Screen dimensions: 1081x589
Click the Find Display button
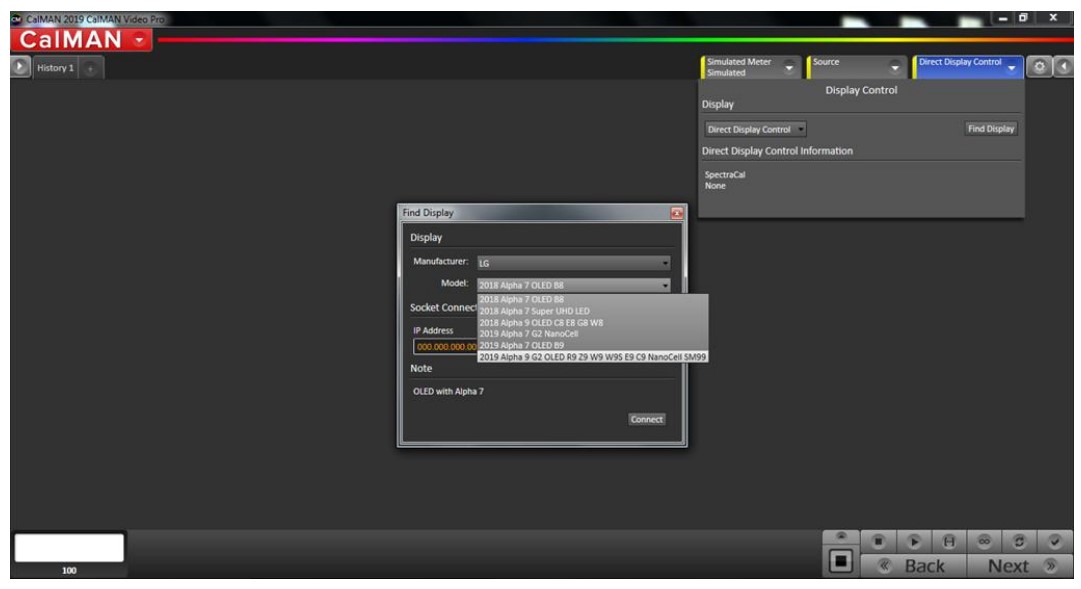pos(990,129)
